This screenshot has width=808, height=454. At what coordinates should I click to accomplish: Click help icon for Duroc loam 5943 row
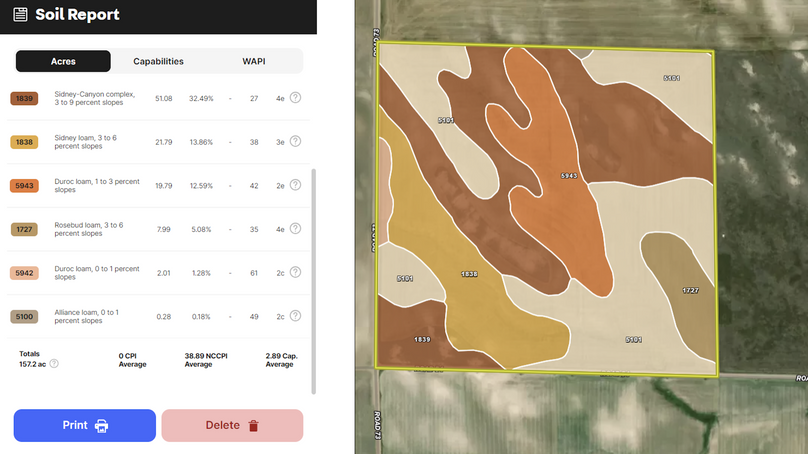tap(295, 185)
